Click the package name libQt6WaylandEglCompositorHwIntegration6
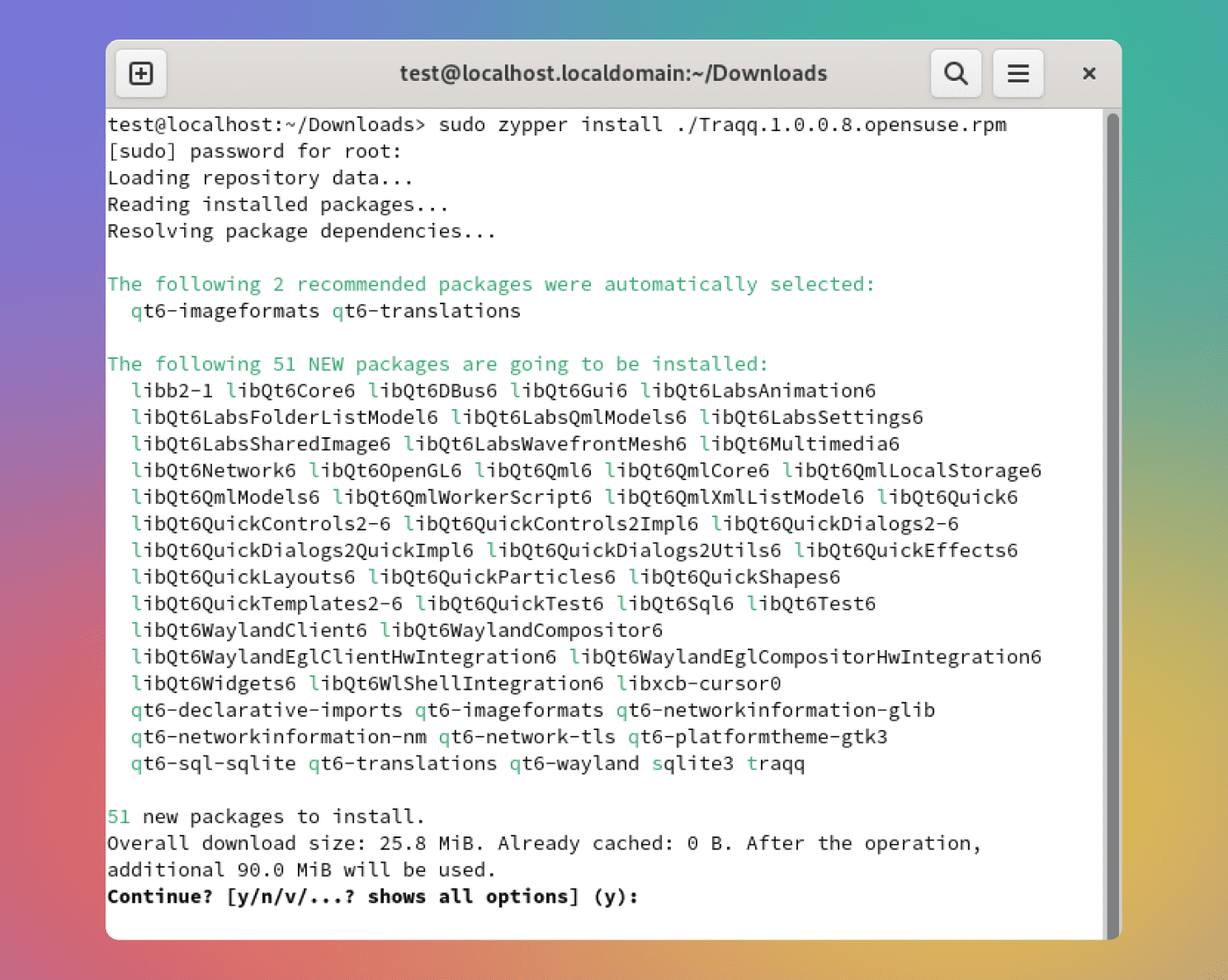 pos(805,657)
